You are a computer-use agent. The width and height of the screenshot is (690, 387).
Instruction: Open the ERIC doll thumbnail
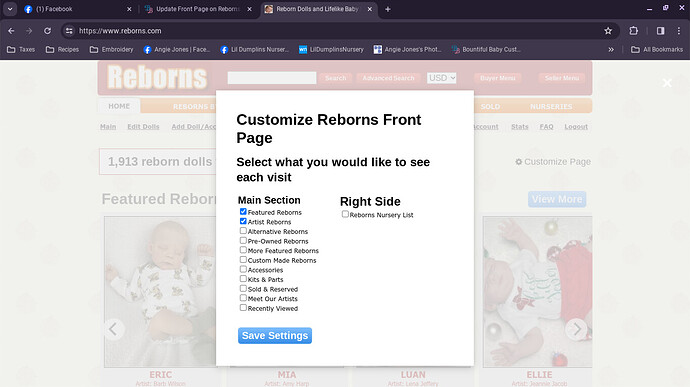(x=160, y=291)
